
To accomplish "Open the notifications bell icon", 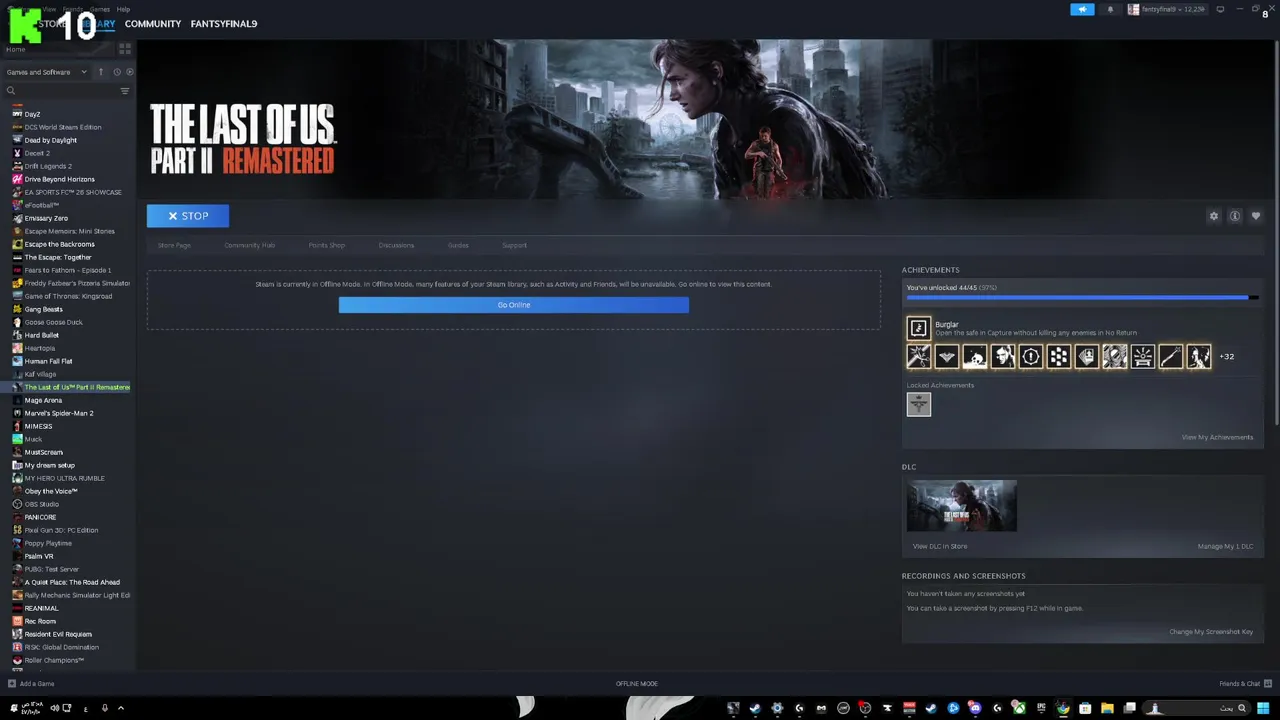I will click(x=1110, y=9).
